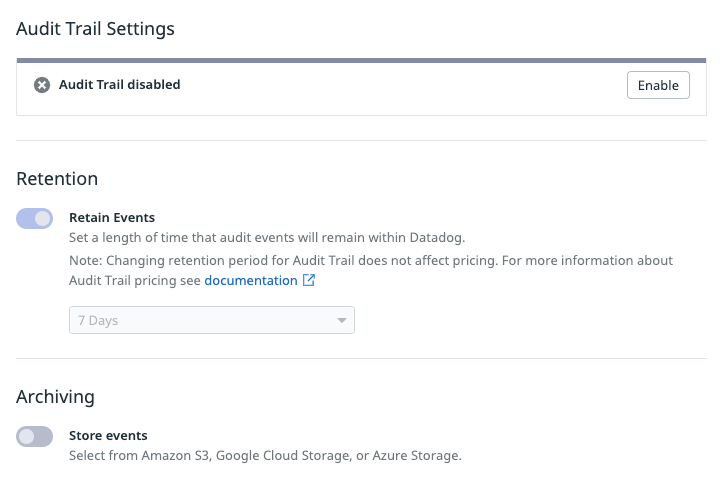Image resolution: width=722 pixels, height=488 pixels.
Task: Click the 'Set a length of time' description
Action: tap(267, 238)
